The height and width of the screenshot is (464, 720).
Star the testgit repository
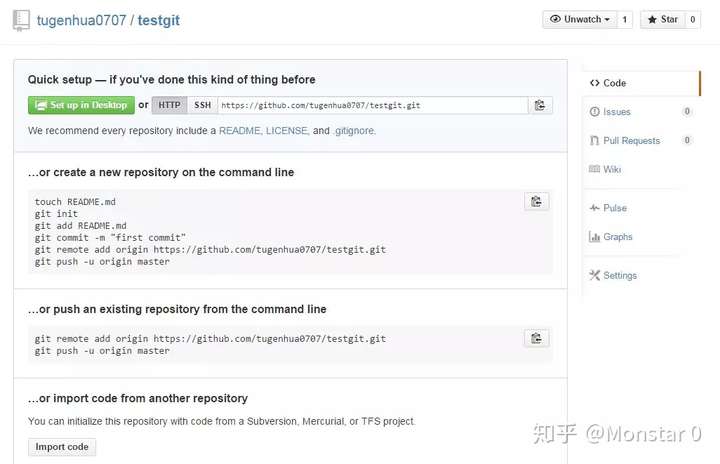coord(663,19)
